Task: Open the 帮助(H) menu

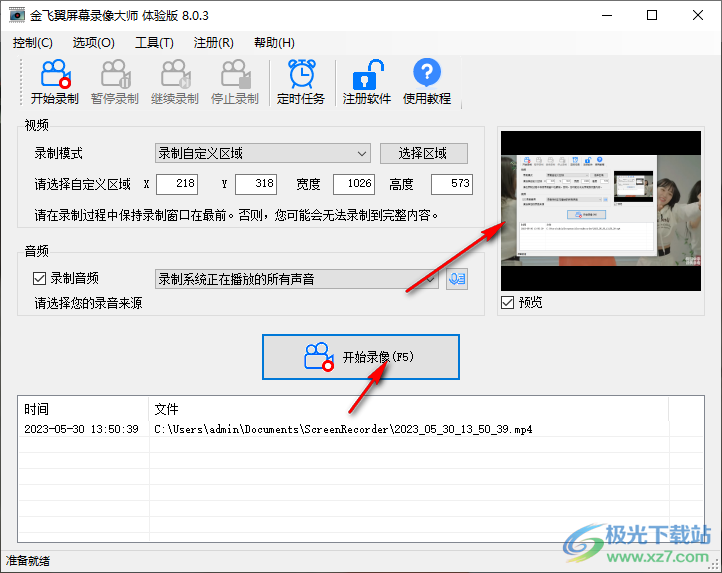Action: [274, 43]
